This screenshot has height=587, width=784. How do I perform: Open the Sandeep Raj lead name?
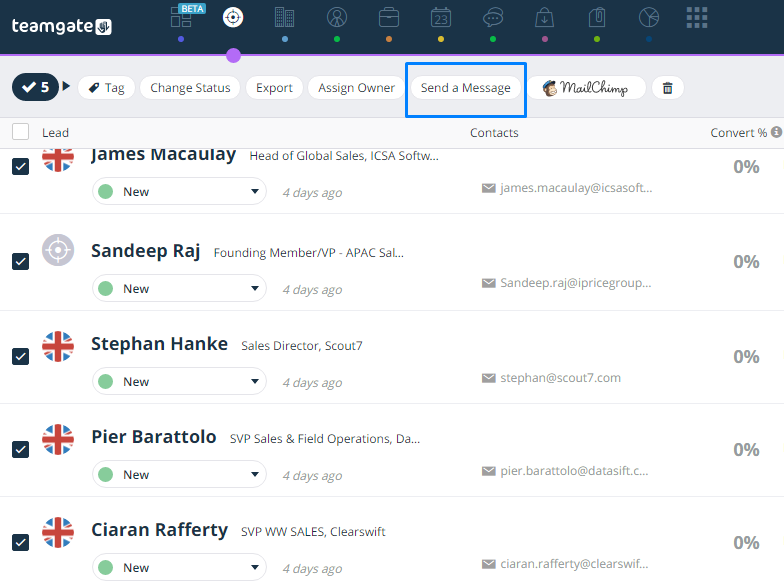click(146, 251)
